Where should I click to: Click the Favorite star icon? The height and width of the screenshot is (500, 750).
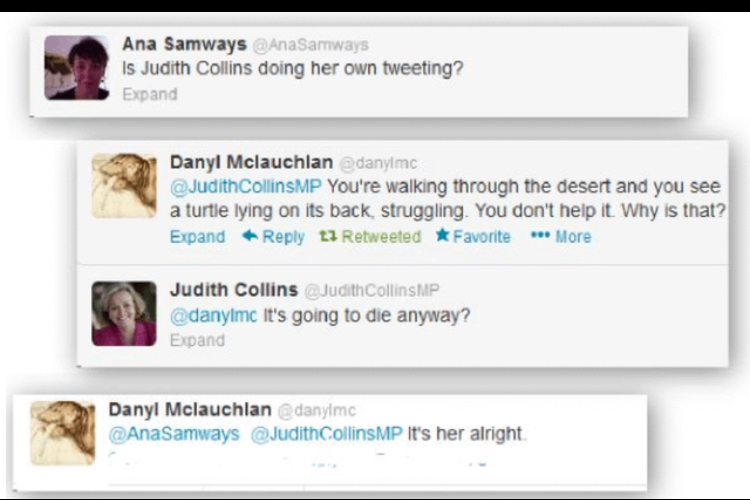click(x=442, y=235)
